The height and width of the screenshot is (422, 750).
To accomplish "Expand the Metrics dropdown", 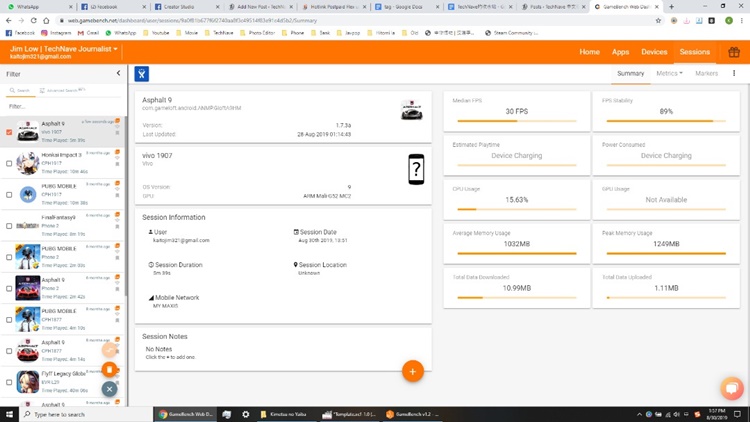I will [669, 73].
